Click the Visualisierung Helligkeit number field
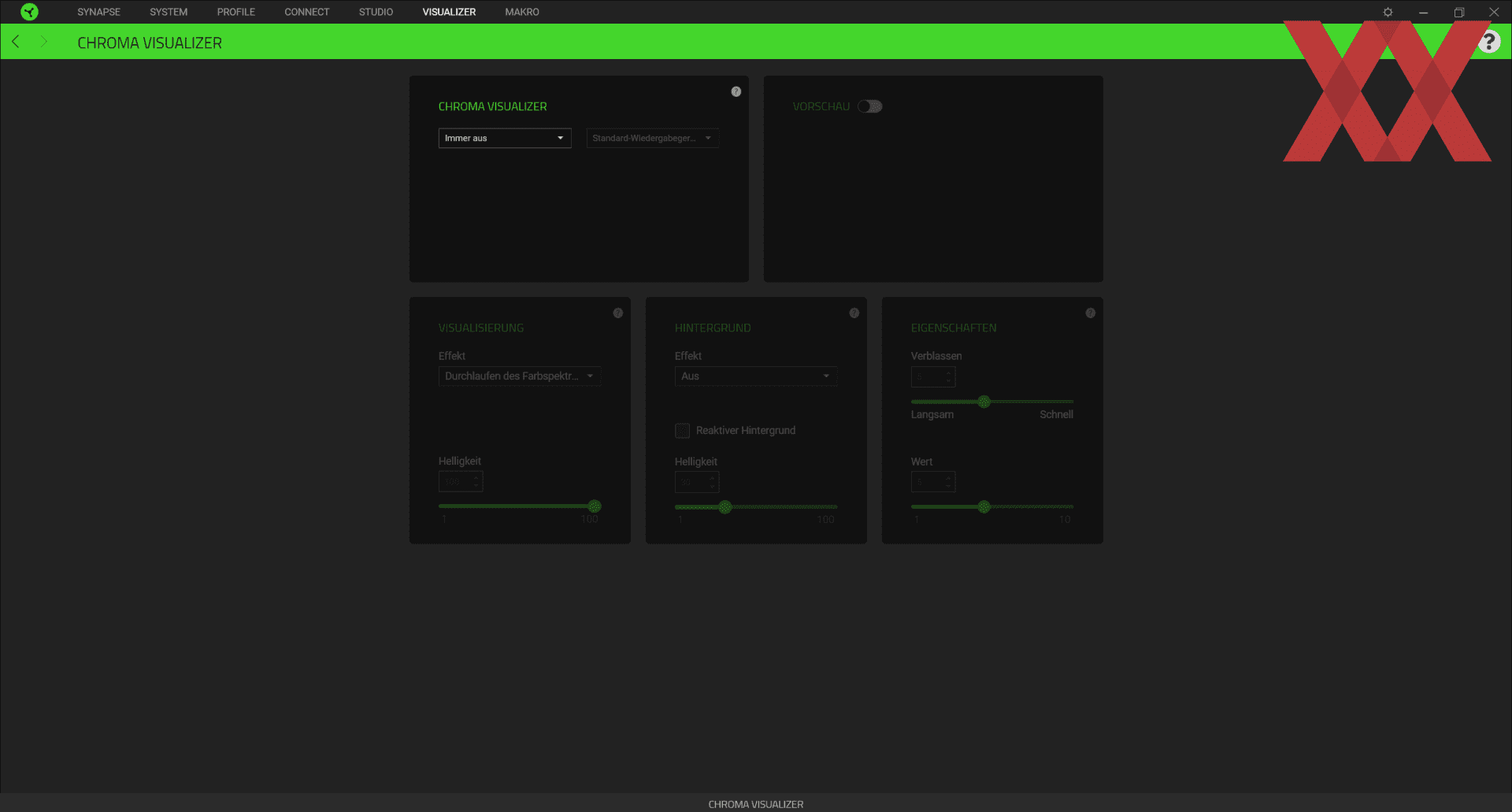 tap(461, 481)
